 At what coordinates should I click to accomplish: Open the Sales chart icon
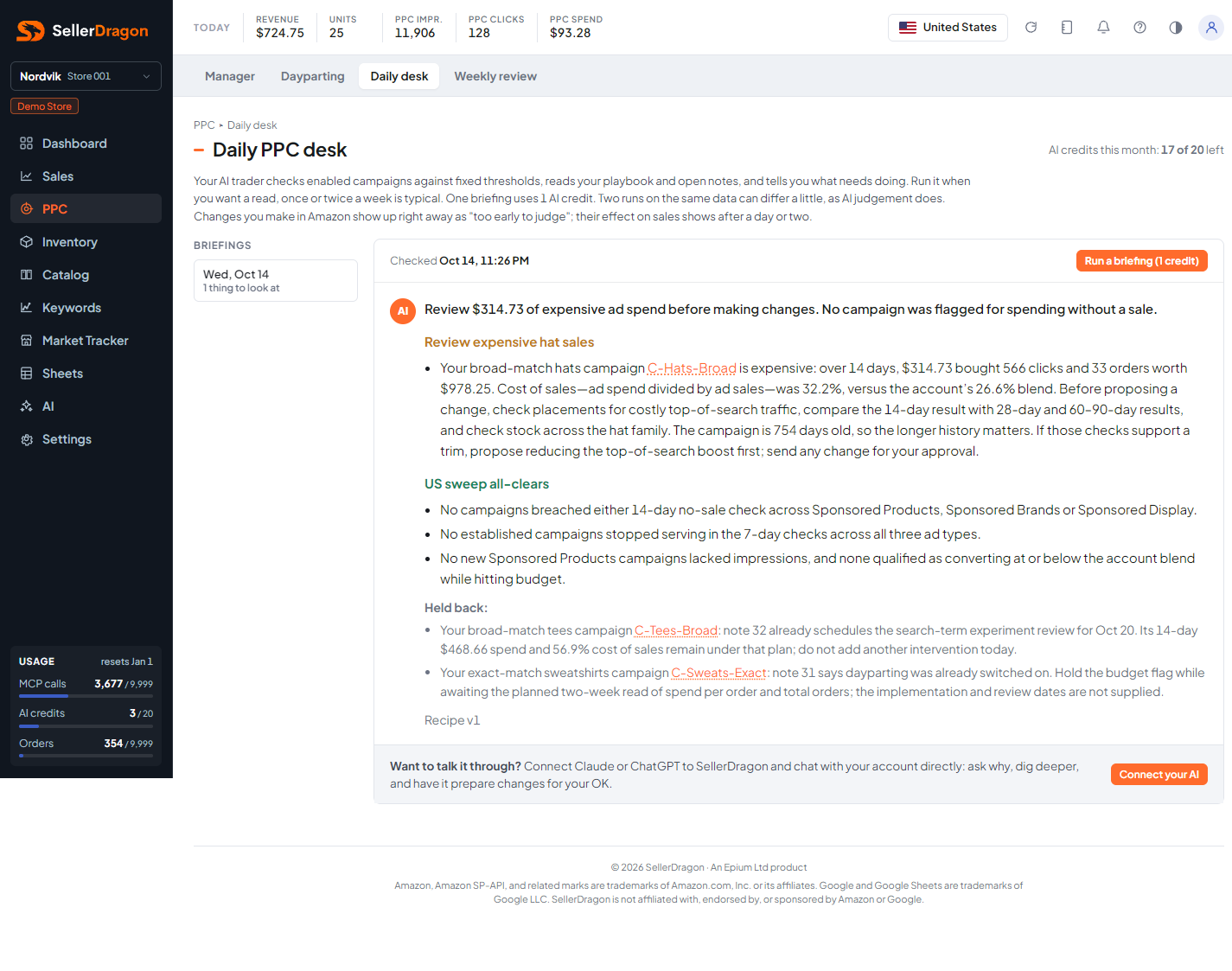click(27, 176)
